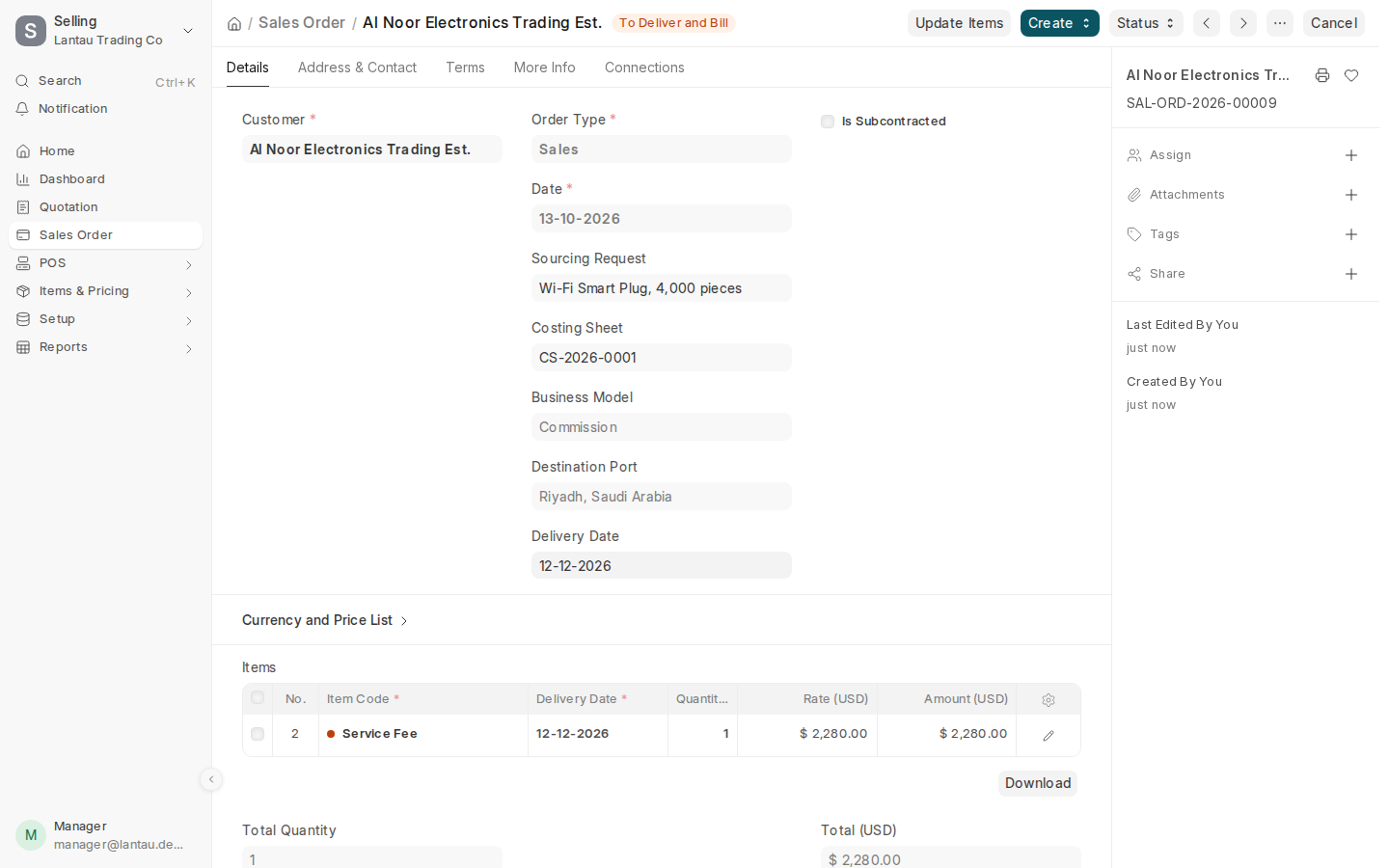Viewport: 1389px width, 868px height.
Task: Select the Service Fee row checkbox
Action: click(258, 734)
